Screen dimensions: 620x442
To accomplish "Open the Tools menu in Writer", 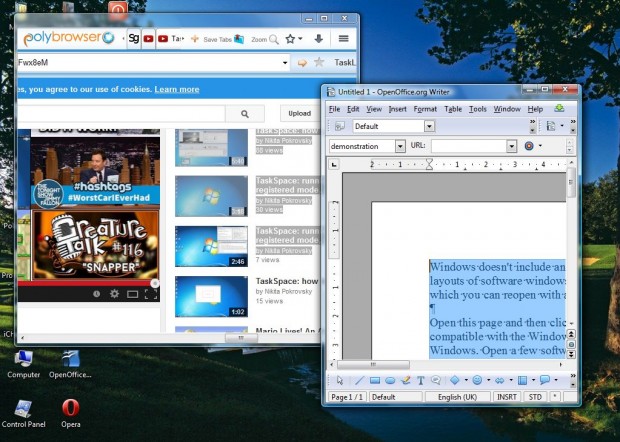I will (x=478, y=109).
